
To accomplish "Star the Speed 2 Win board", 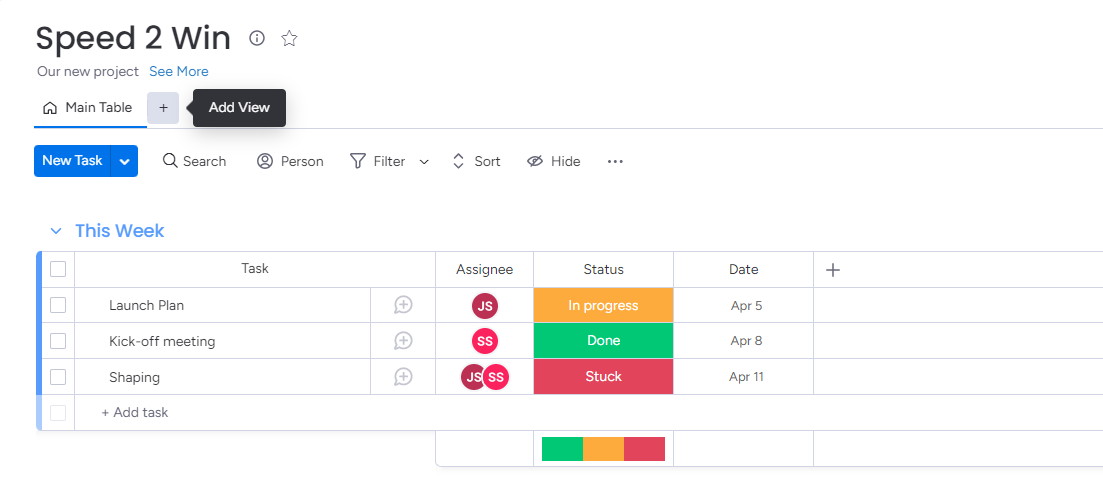I will coord(289,38).
